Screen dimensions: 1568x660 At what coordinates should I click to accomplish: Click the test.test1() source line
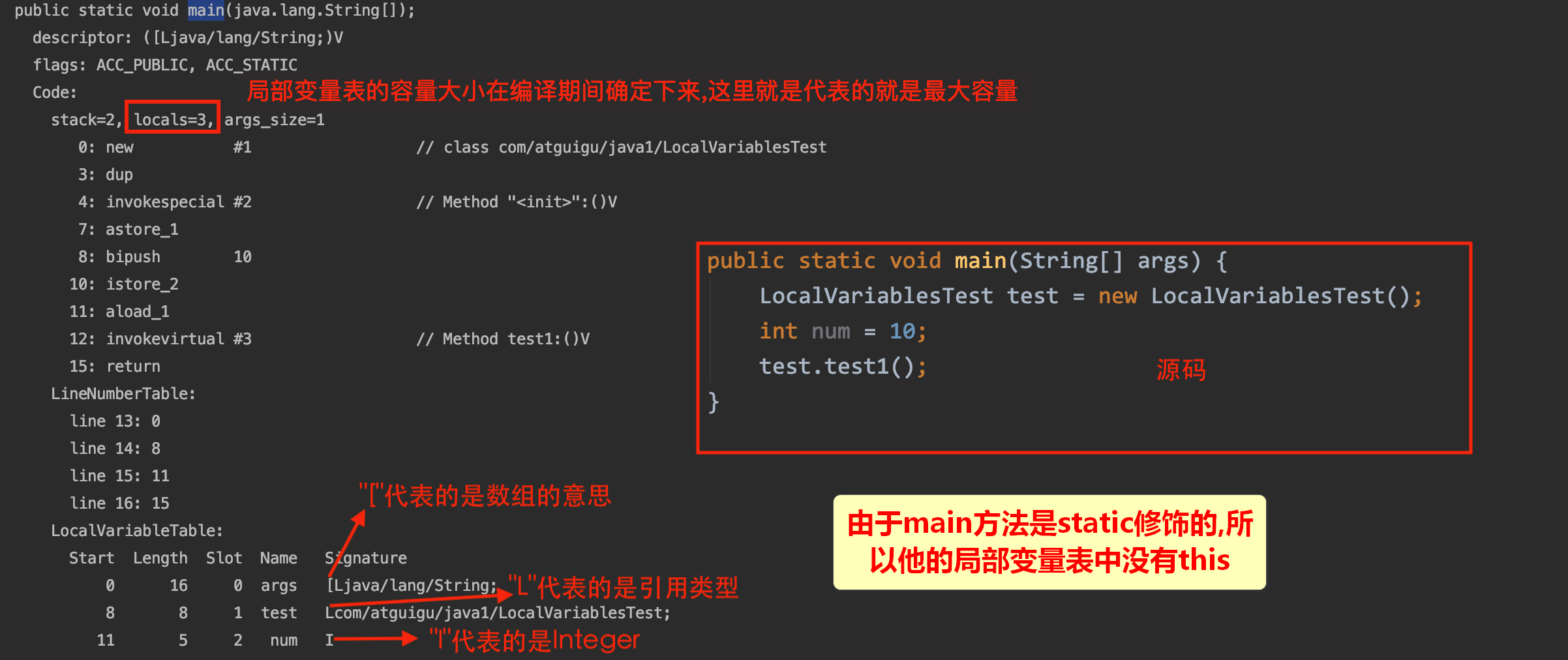tap(843, 367)
